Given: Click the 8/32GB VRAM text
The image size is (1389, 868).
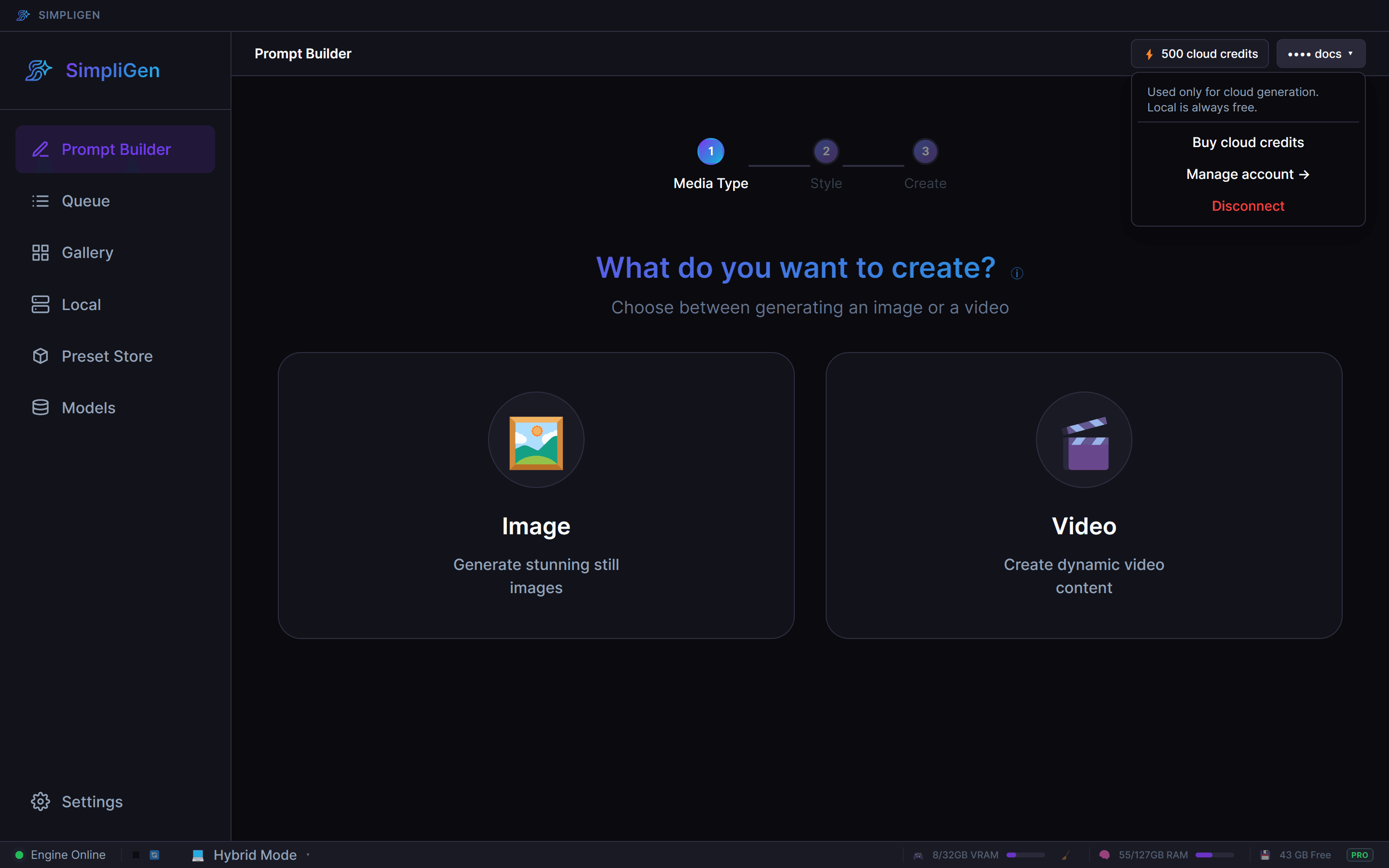Looking at the screenshot, I should click(966, 855).
